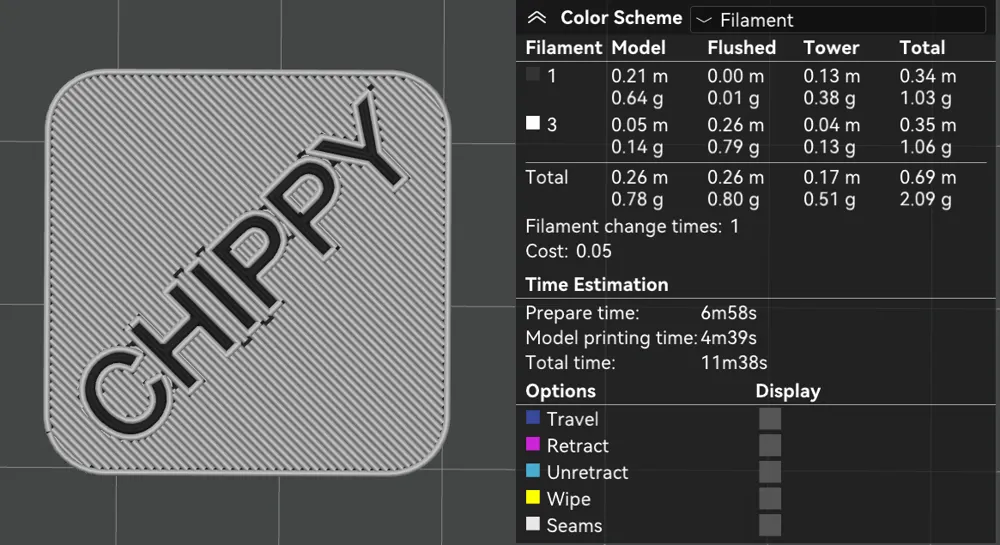Click the Cost: 0.05 line
Screen dimensions: 1000x545
568,251
